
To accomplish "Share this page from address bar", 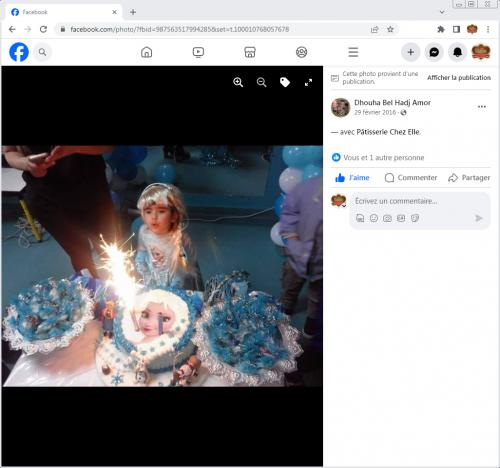I will coord(375,29).
